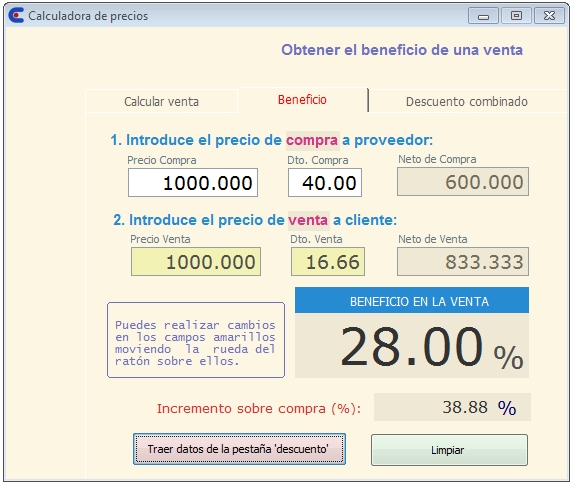Click the 'Neto de Venta' label
Viewport: 576px width, 487px height.
click(433, 239)
